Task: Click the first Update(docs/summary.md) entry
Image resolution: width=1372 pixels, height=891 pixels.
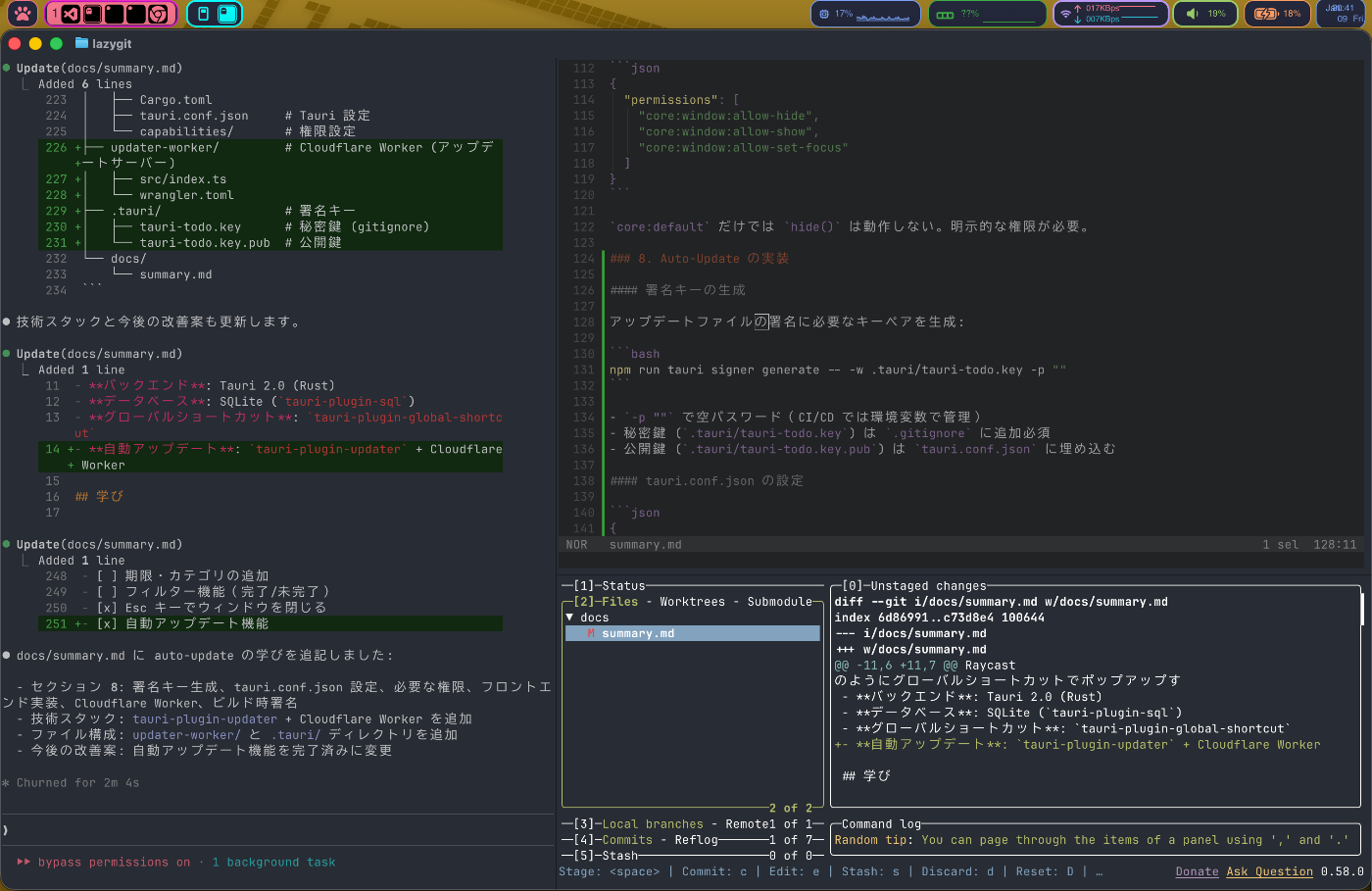Action: tap(99, 69)
